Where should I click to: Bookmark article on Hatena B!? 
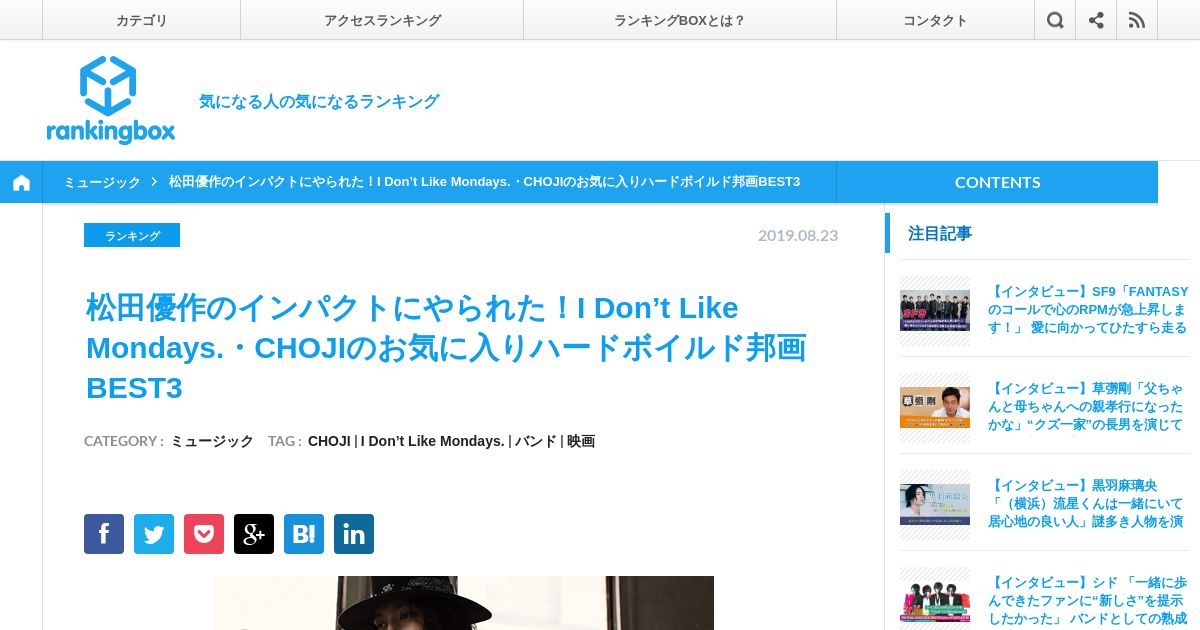[304, 534]
